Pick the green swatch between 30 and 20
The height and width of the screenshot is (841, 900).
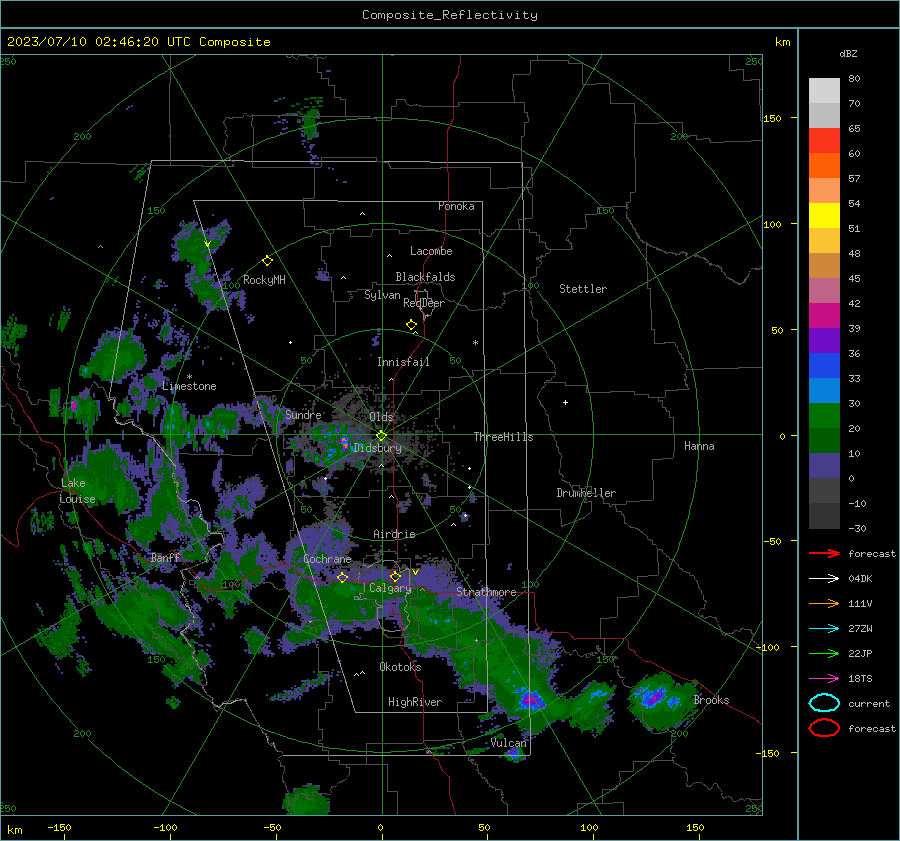(x=824, y=416)
